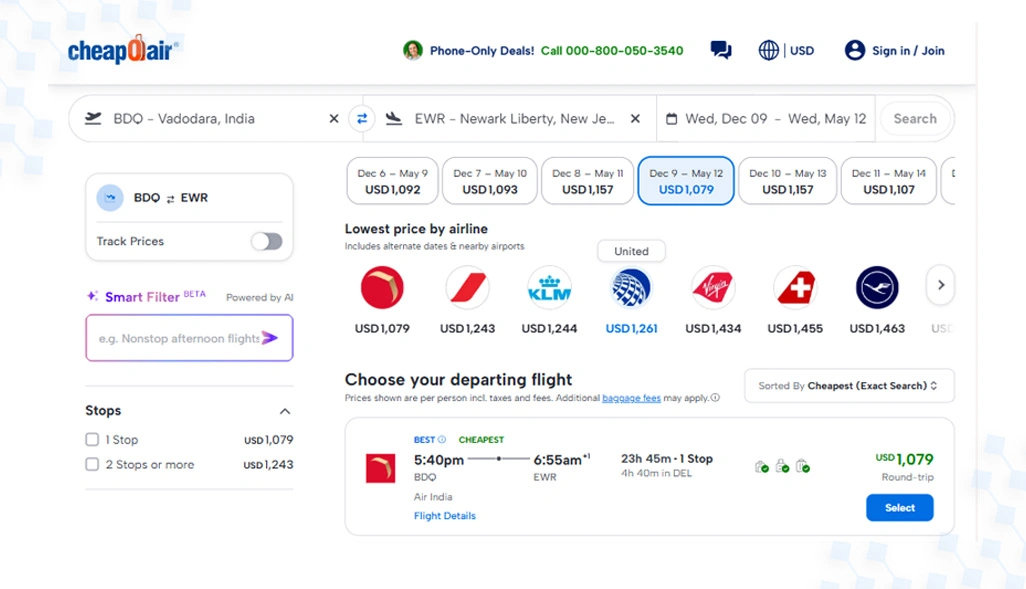Viewport: 1026px width, 589px height.
Task: Clear the BDQ Vadodara origin field
Action: 334,118
